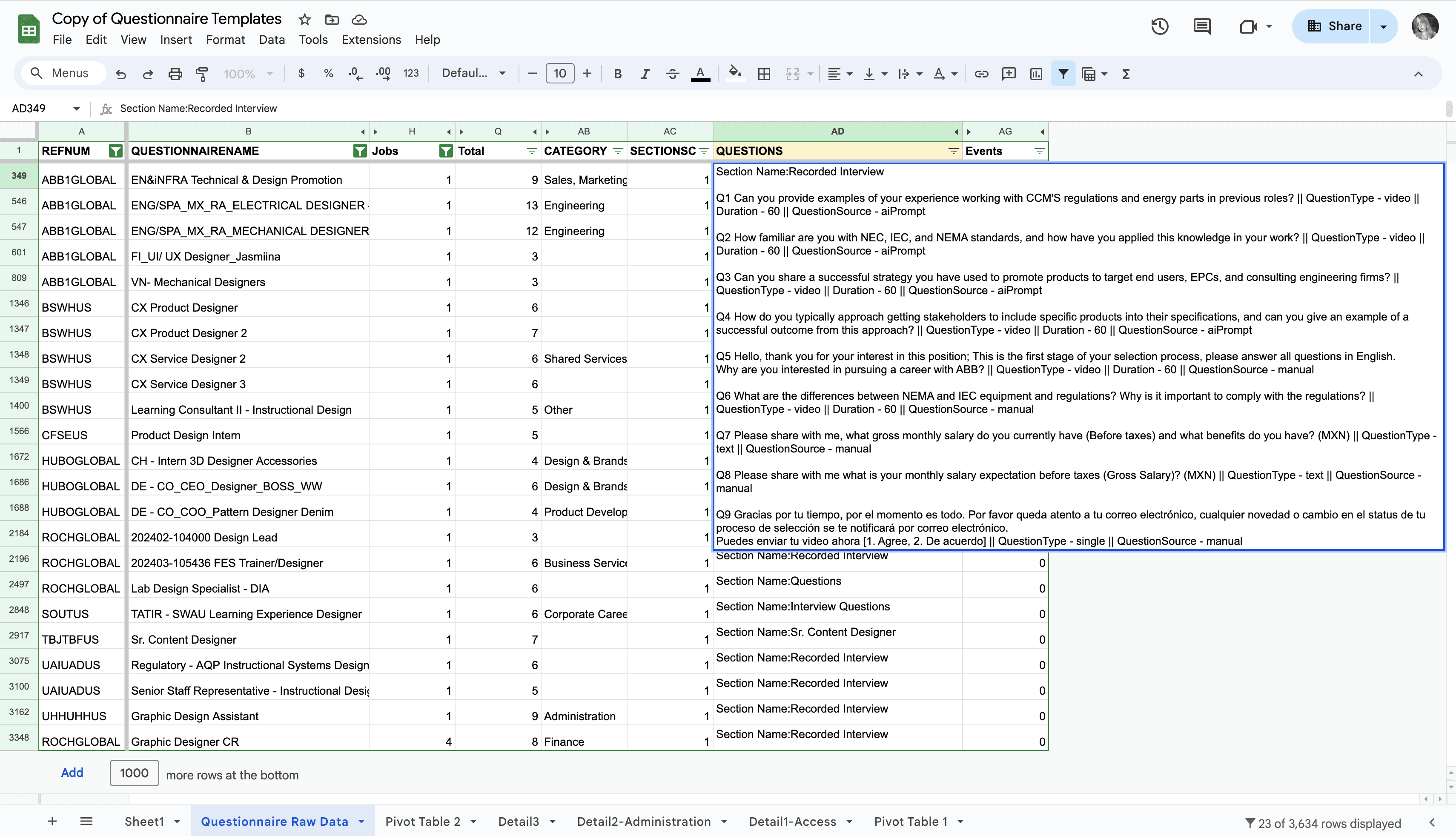Click the insert link icon
This screenshot has height=836, width=1456.
pos(981,74)
